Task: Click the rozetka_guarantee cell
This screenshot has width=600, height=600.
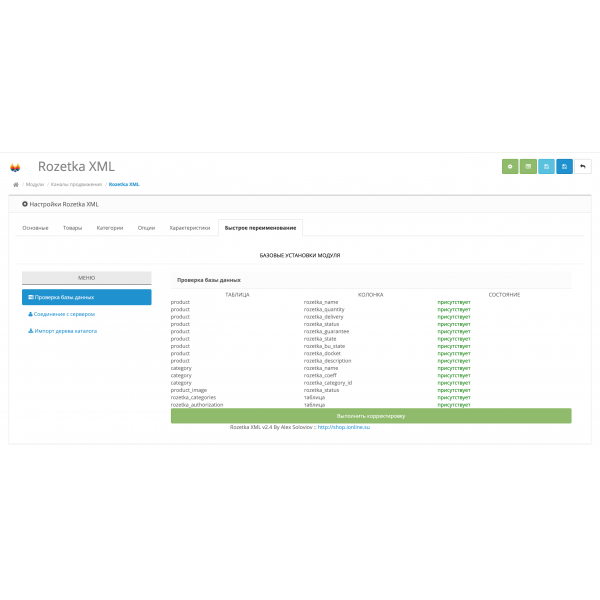Action: click(326, 331)
